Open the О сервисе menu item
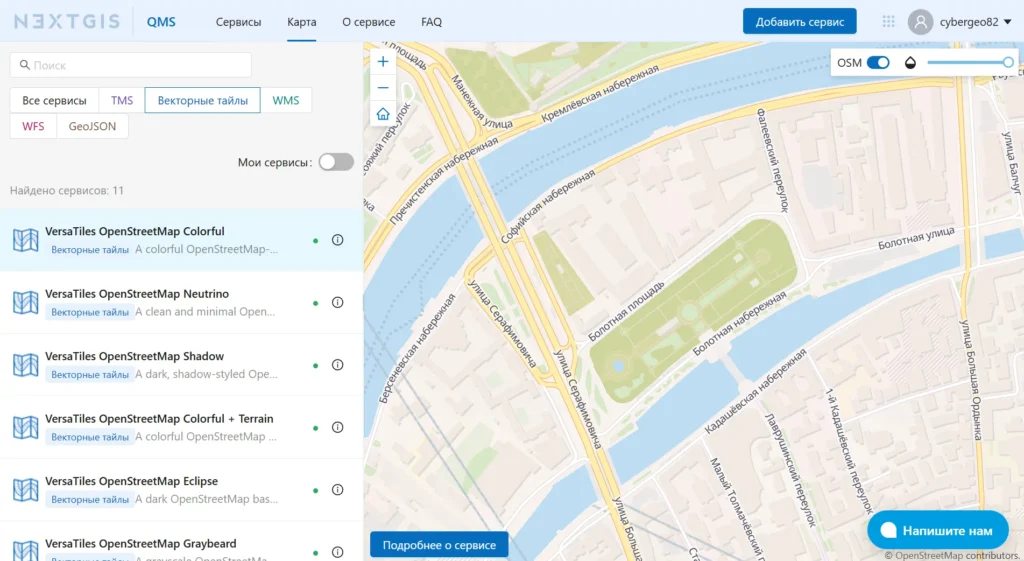Screen dimensions: 1024x561 click(368, 22)
